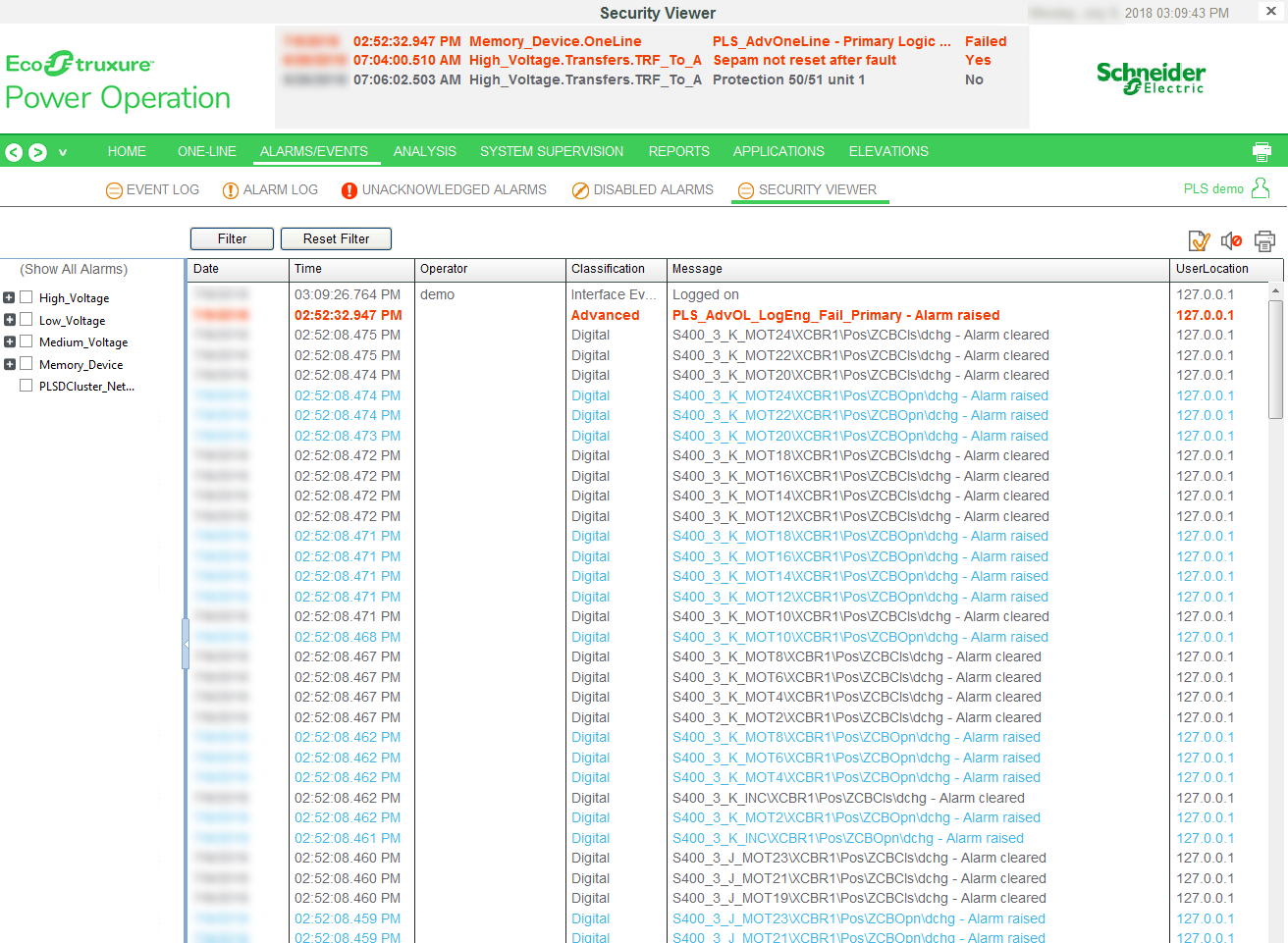The height and width of the screenshot is (943, 1288).
Task: Print the alarm table using the grey printer icon
Action: tap(1264, 240)
